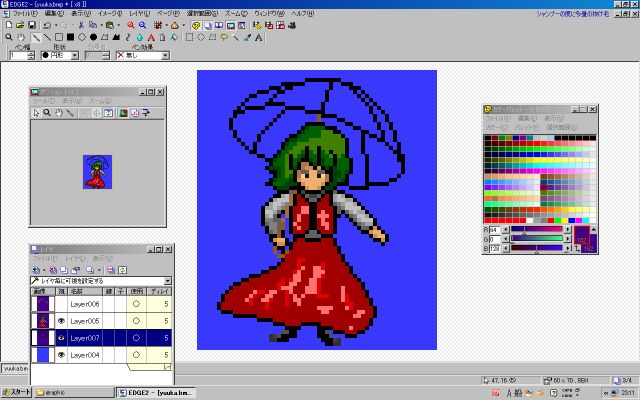Open the ヘルプ (Help) menu
This screenshot has width=640, height=400.
point(302,13)
